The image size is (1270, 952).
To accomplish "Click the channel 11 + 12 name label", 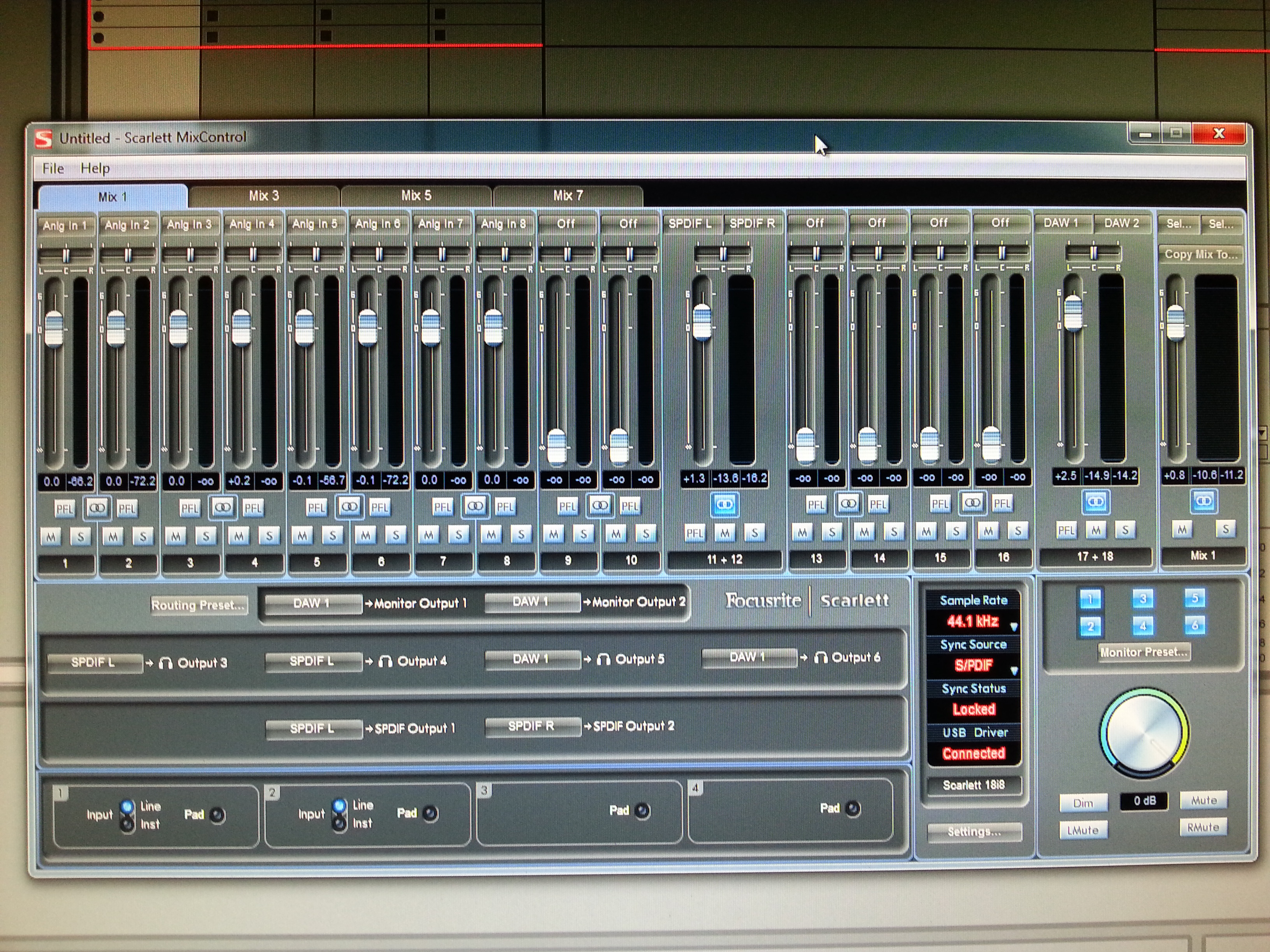I will pos(724,560).
